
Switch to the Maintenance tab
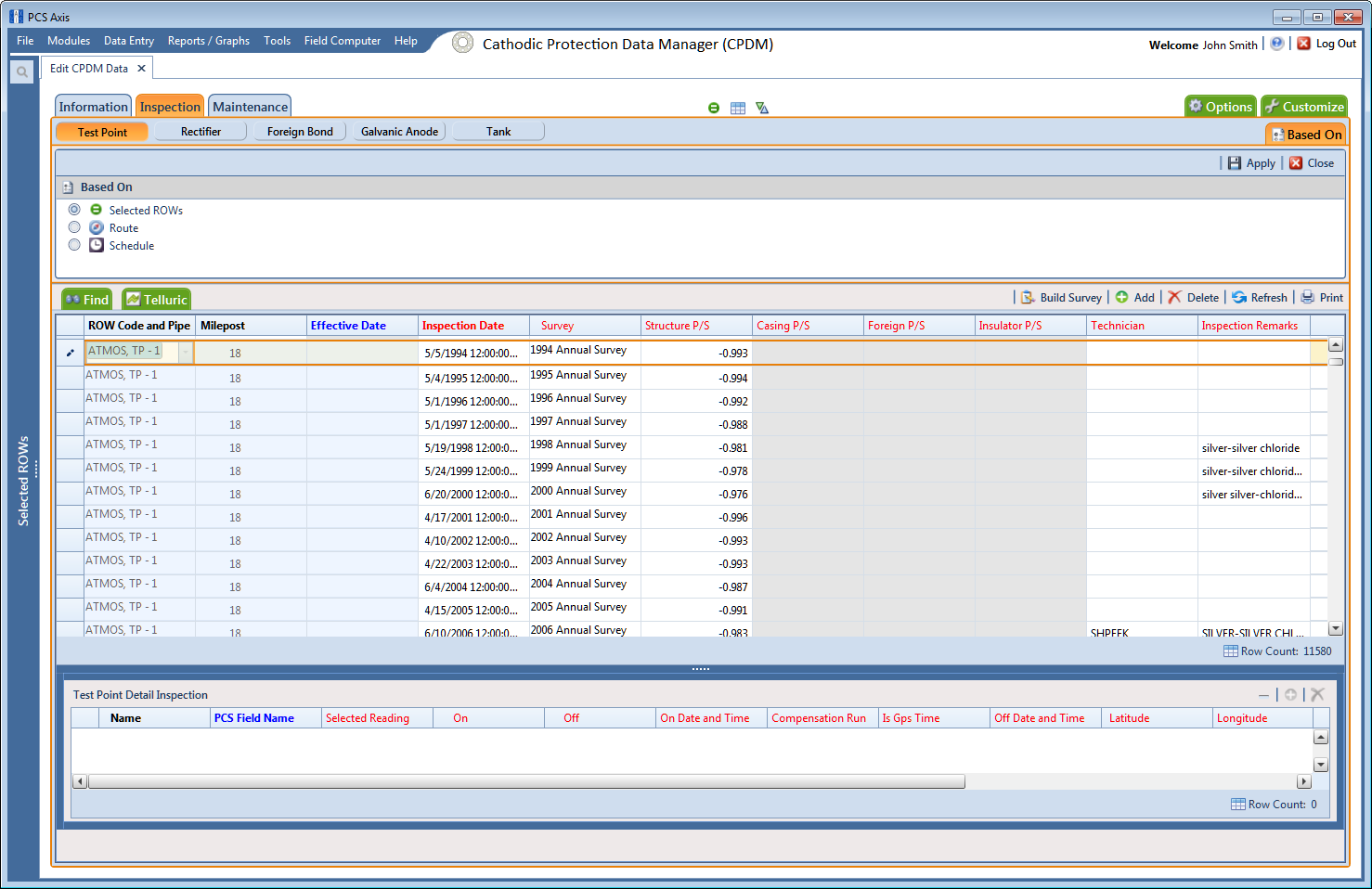click(250, 107)
